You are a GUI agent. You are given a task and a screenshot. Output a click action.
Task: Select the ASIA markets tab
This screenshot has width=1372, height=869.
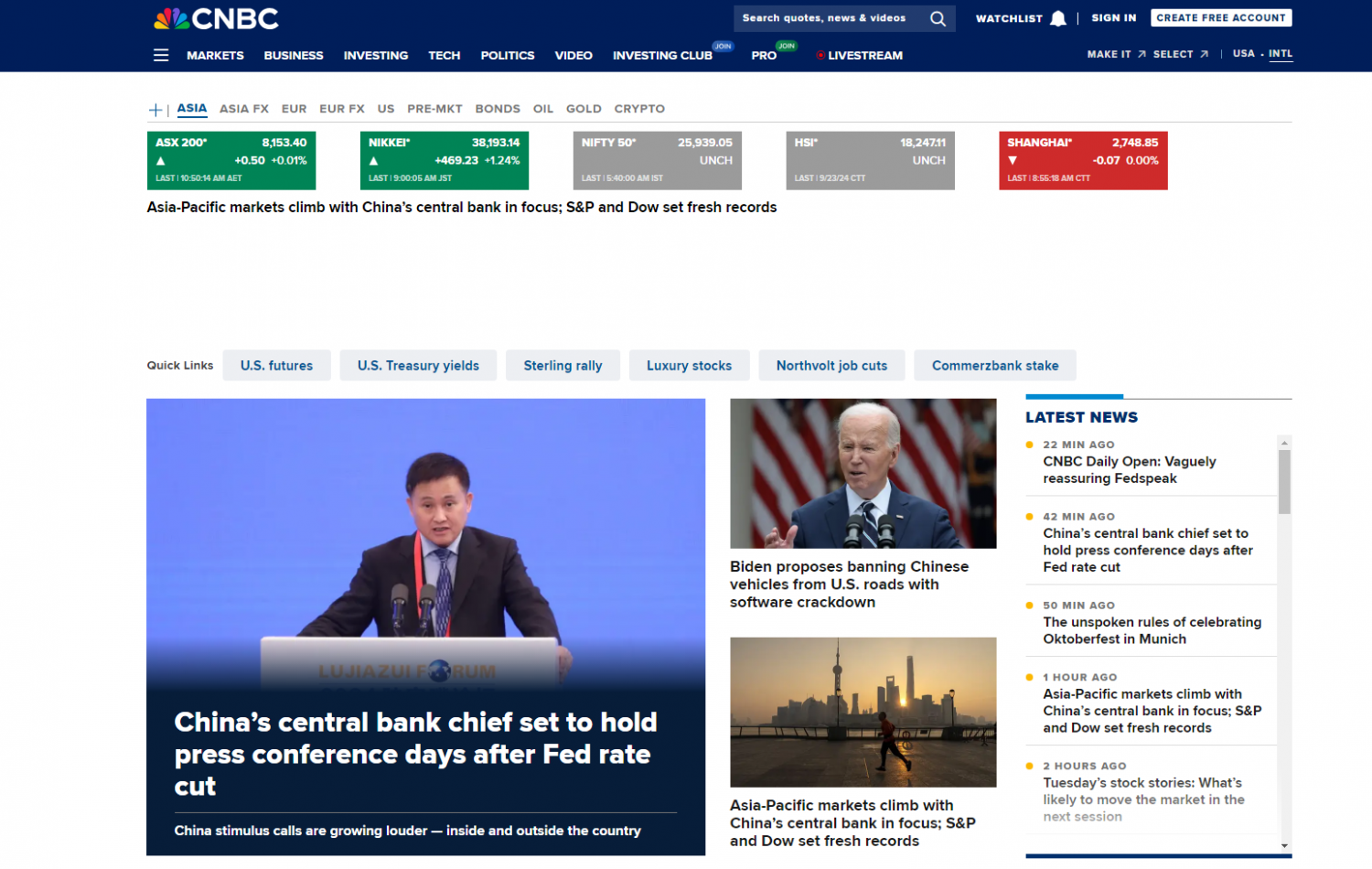[x=192, y=108]
